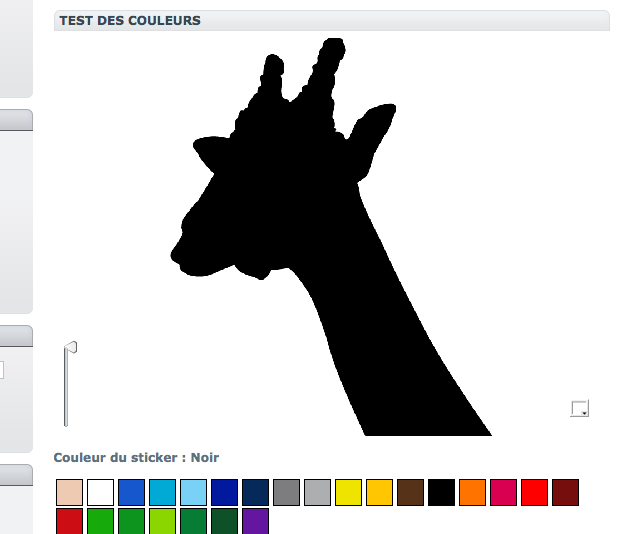
Task: Click the small square resize icon at bottom-right of preview
Action: coord(580,408)
